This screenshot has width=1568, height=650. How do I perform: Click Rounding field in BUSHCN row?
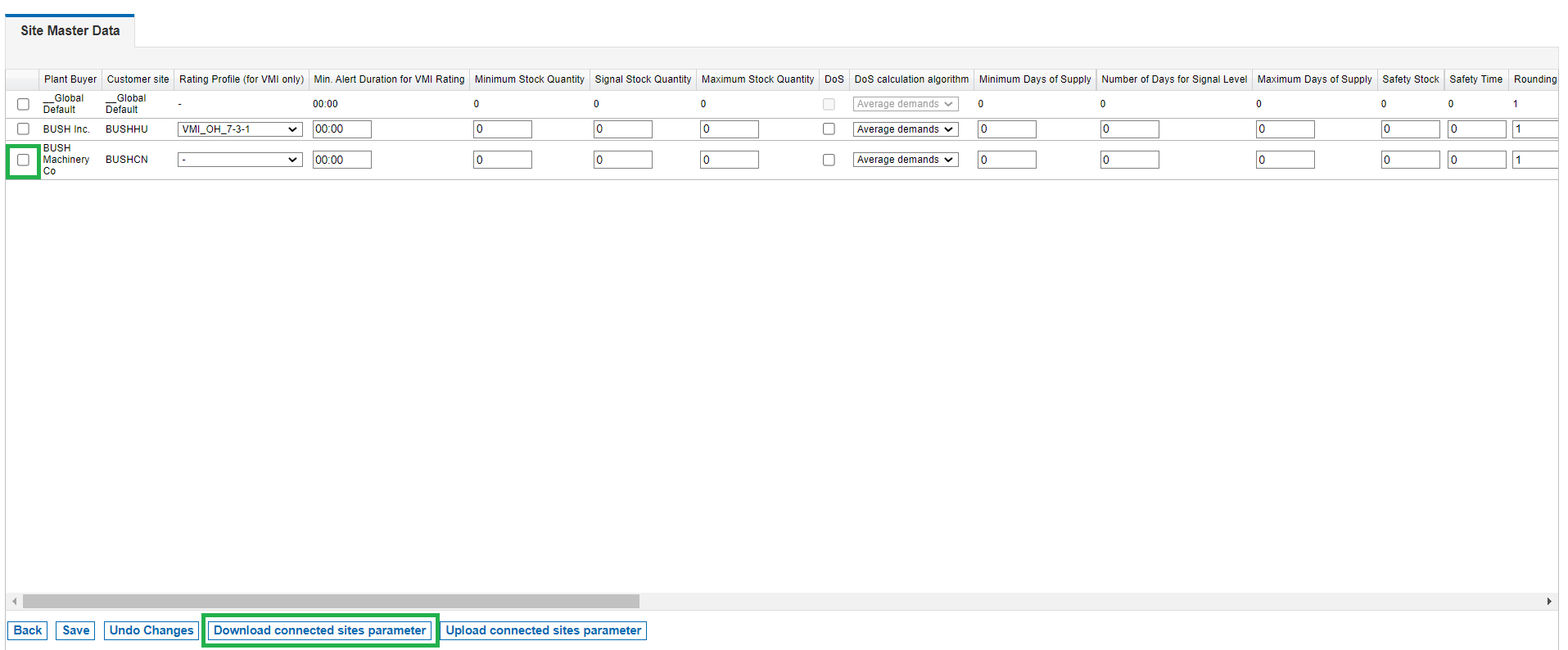coord(1535,160)
